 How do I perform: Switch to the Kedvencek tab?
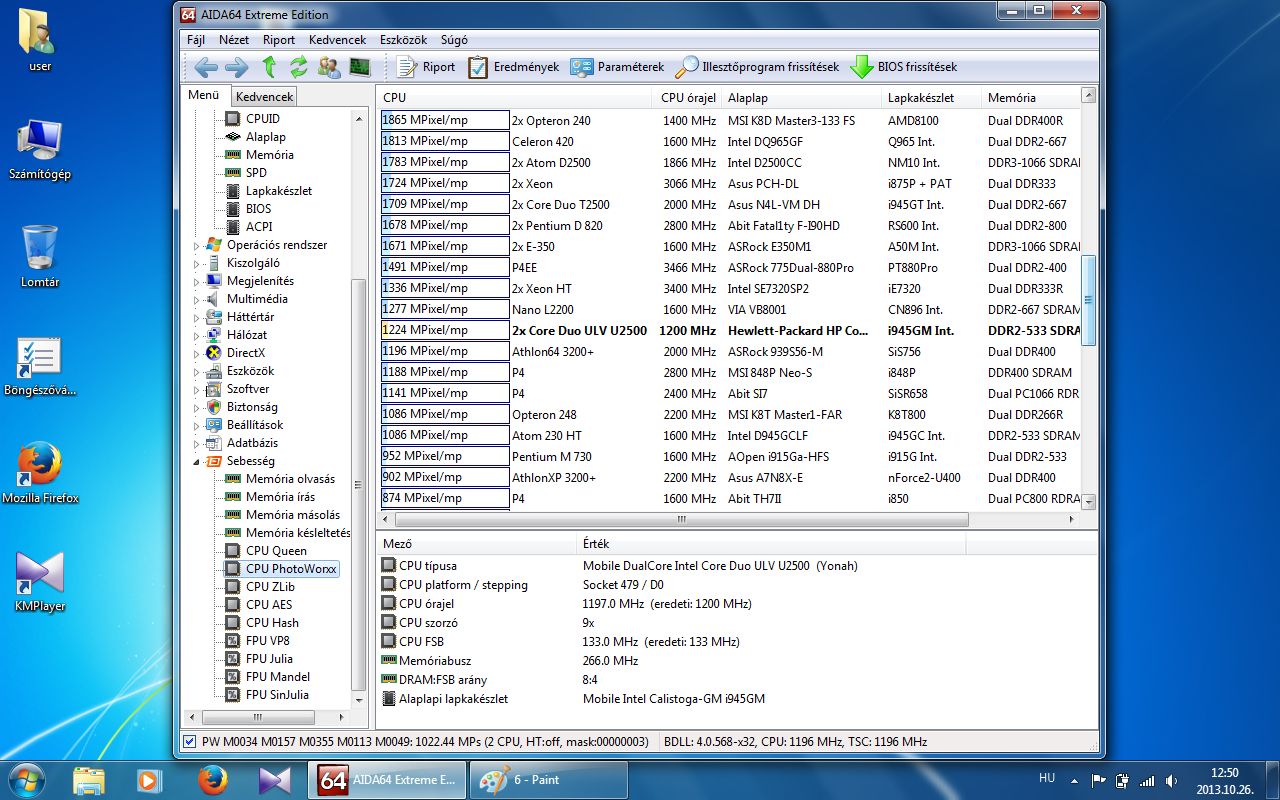coord(265,97)
